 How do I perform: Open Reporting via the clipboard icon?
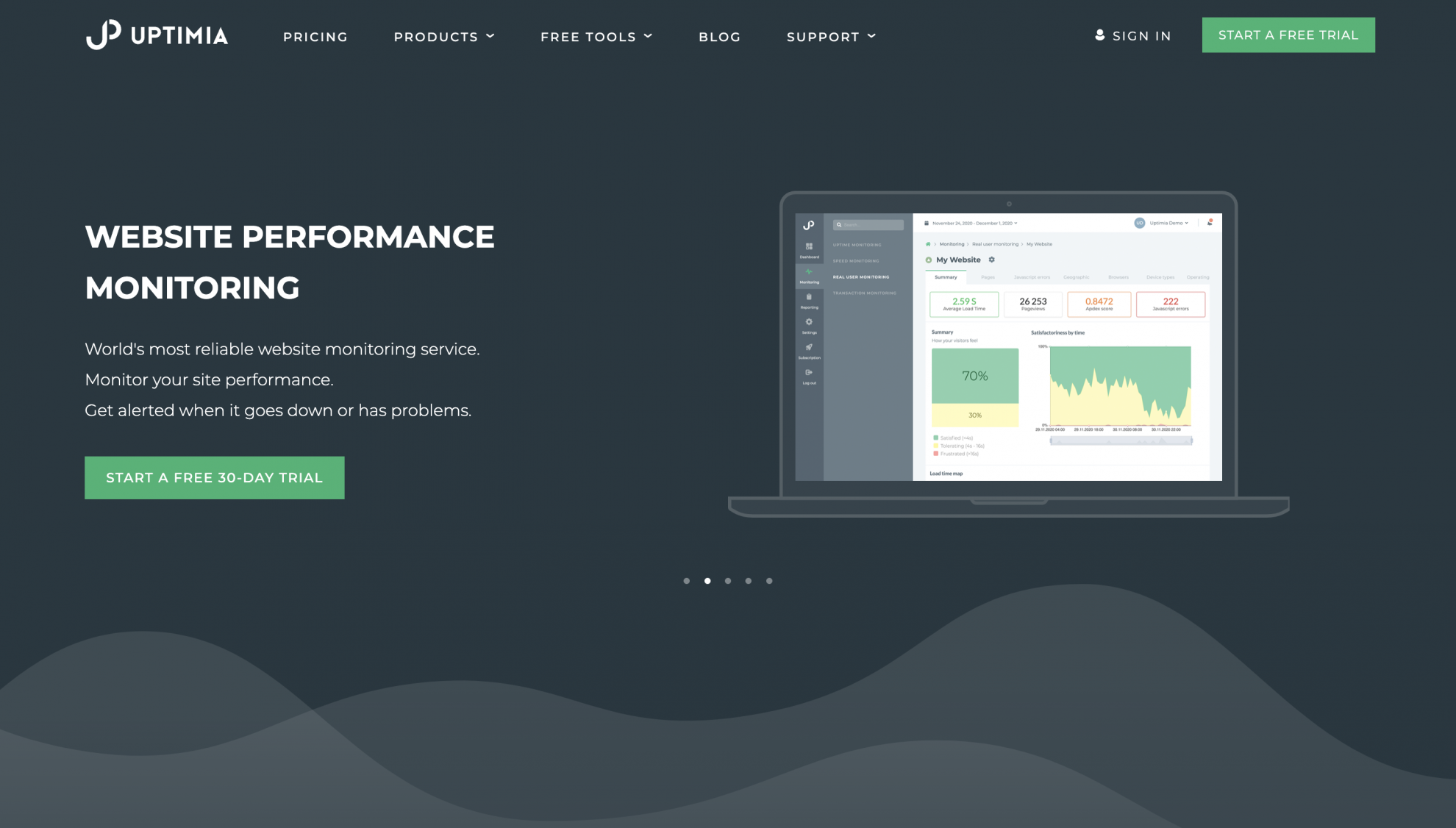tap(809, 297)
